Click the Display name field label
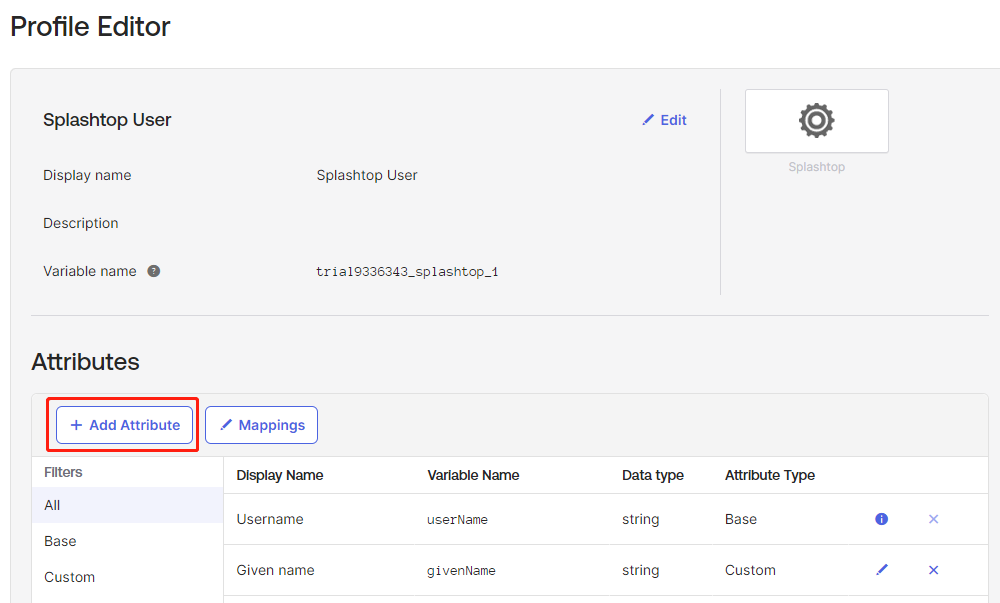Viewport: 1000px width, 603px height. click(x=87, y=175)
